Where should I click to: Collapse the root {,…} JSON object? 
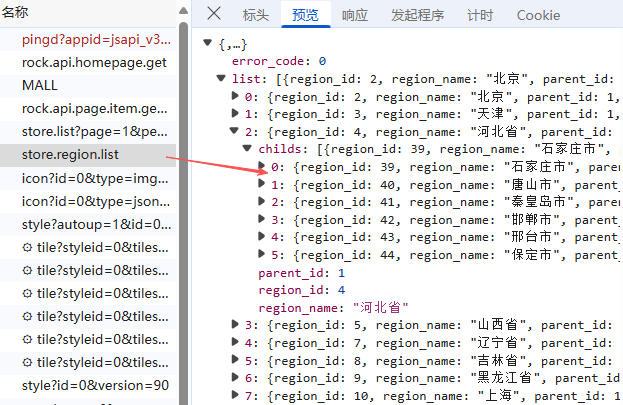click(207, 43)
